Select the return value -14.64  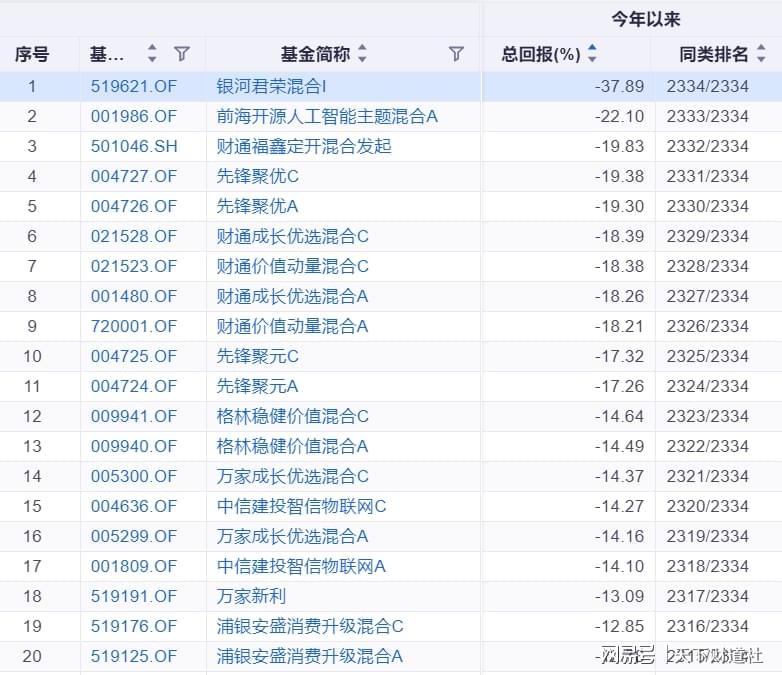tap(619, 416)
